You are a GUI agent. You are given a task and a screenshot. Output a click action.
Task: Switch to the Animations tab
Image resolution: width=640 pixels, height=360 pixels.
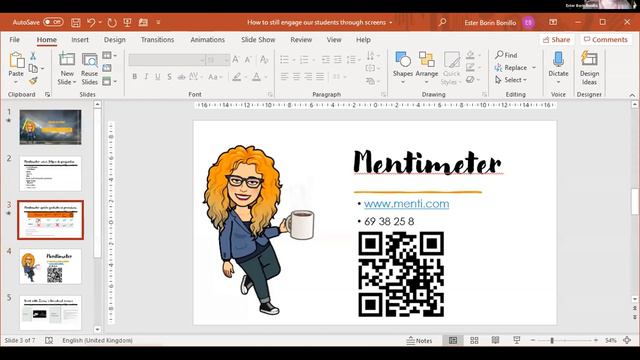point(207,40)
